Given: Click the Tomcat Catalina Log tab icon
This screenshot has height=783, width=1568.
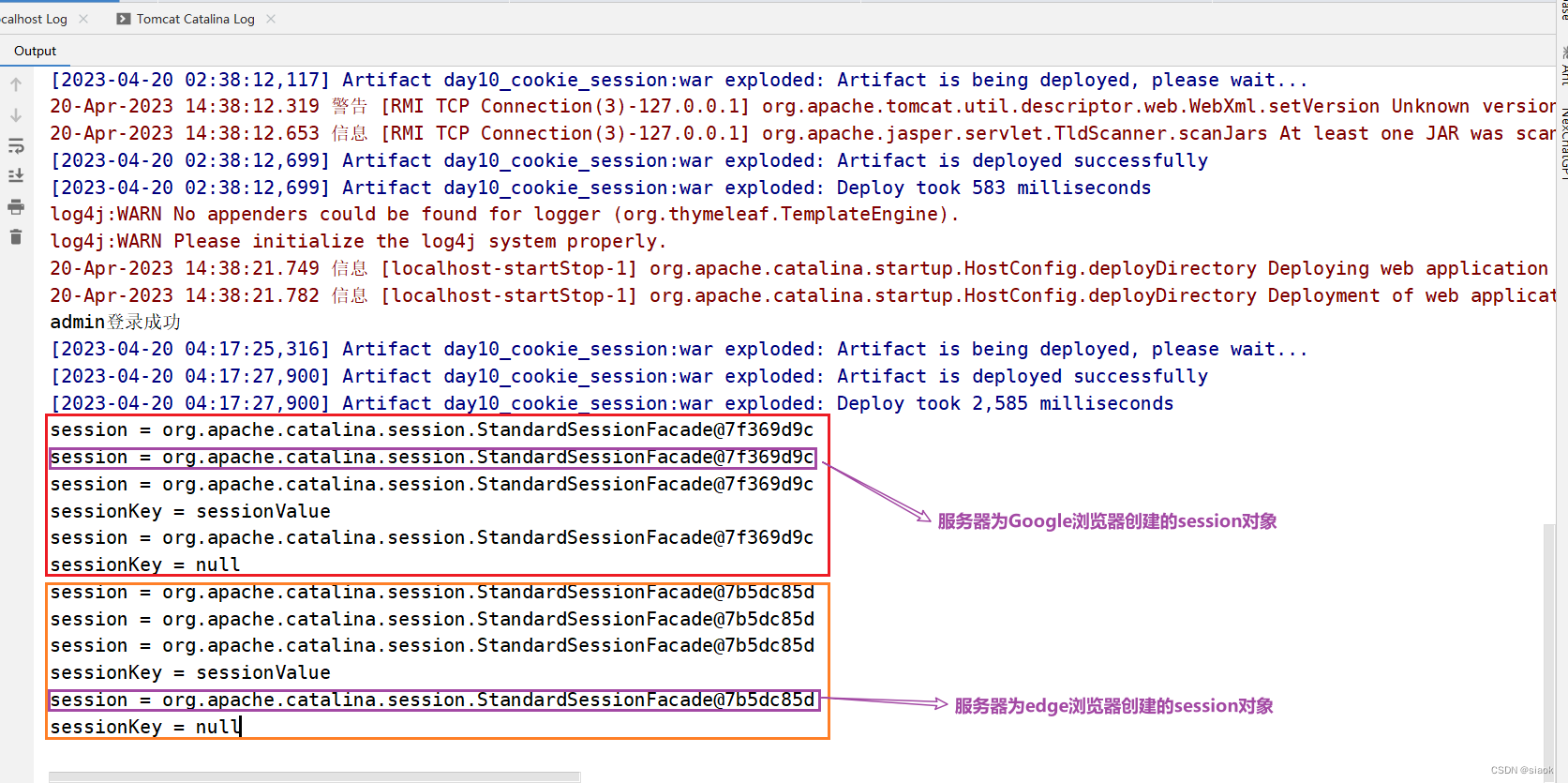Looking at the screenshot, I should 124,19.
